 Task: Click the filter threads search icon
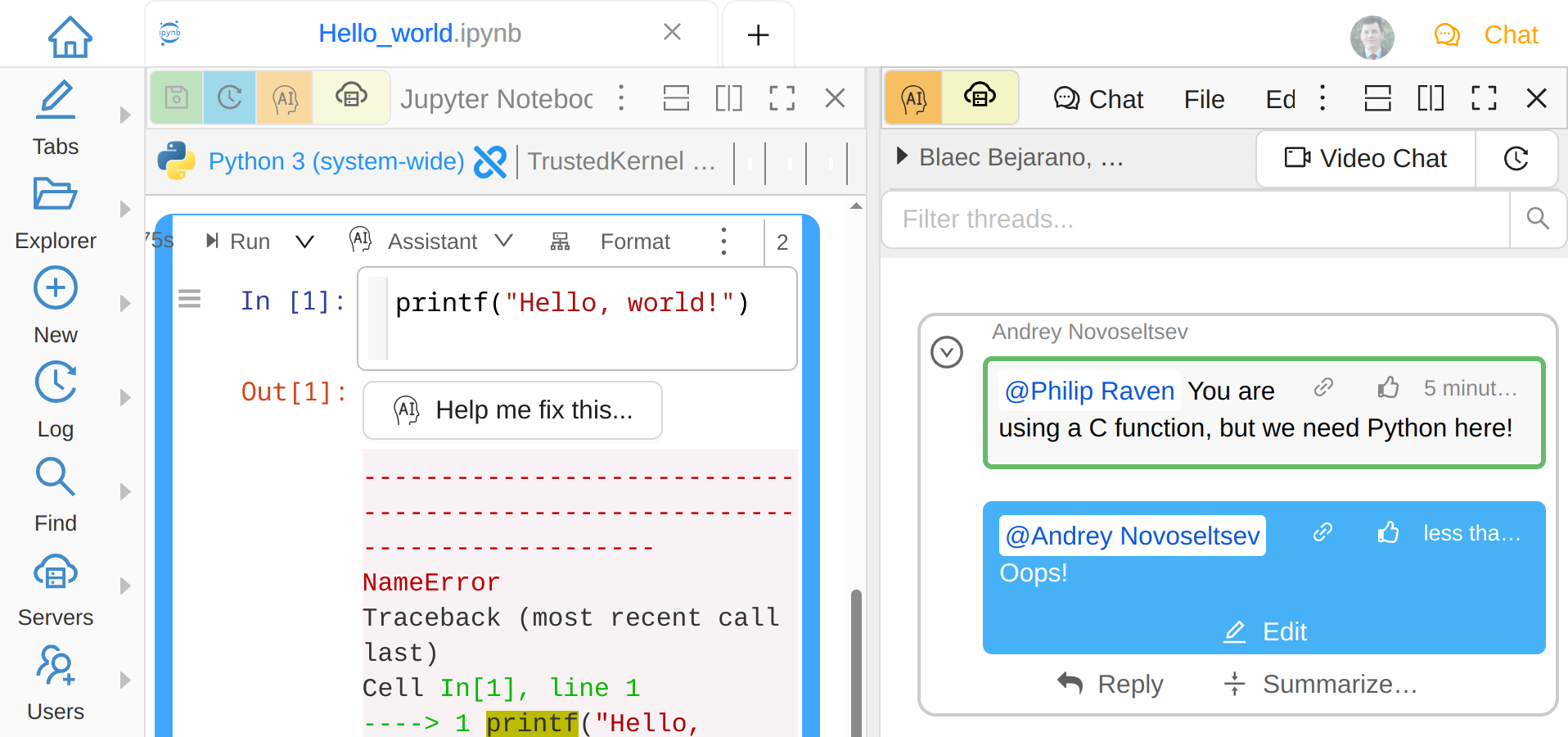tap(1538, 219)
